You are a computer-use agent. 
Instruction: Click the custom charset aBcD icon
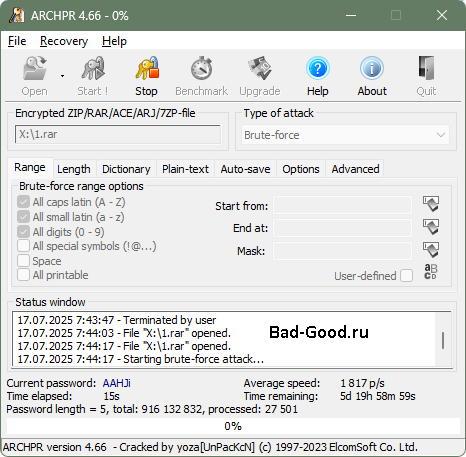(430, 272)
